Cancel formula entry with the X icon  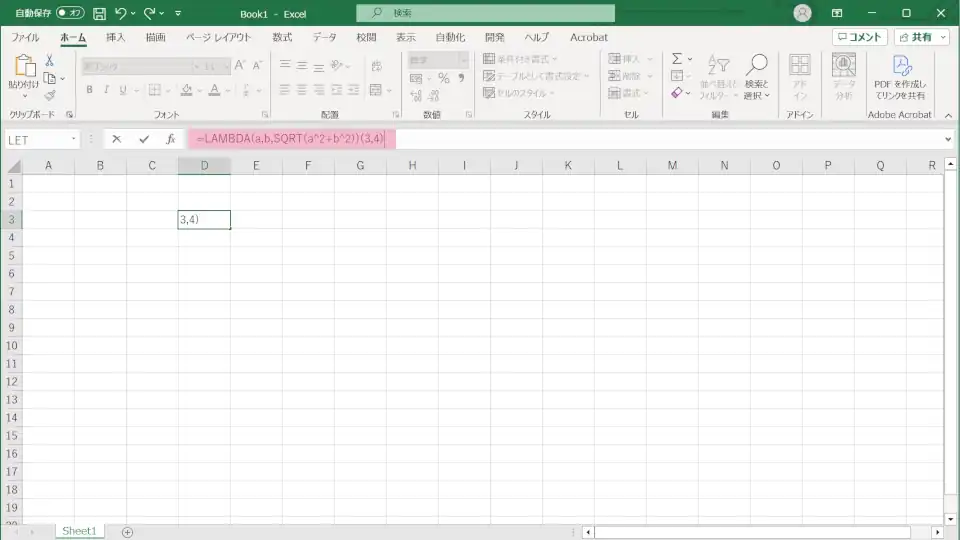[x=117, y=139]
